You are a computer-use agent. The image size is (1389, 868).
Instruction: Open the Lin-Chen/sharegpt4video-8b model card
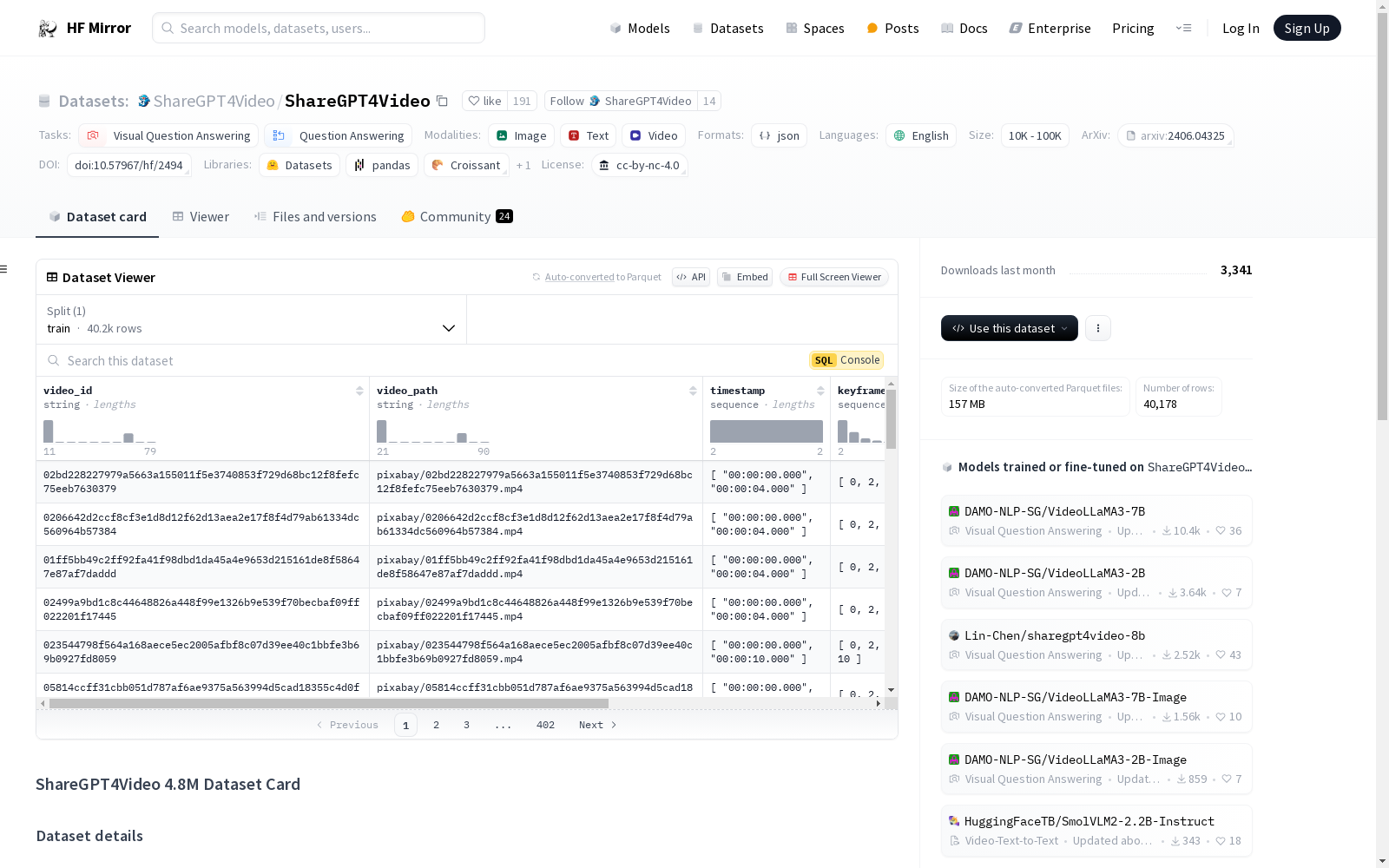(1096, 645)
